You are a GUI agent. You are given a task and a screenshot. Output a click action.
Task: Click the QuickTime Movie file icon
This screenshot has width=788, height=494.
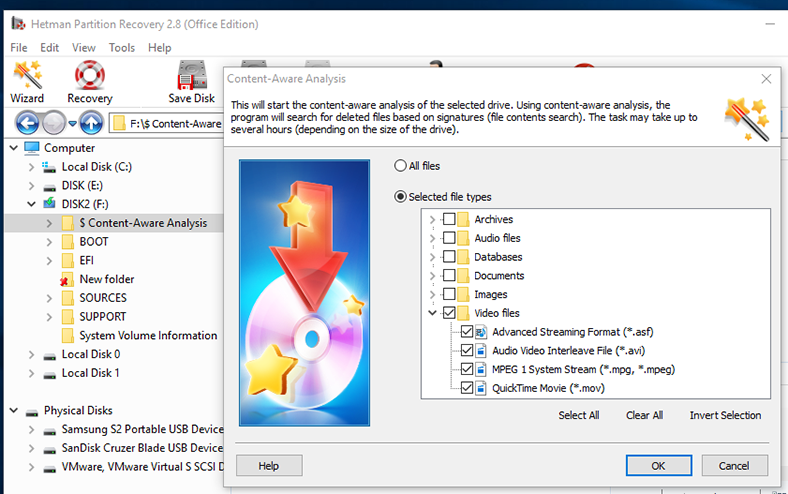click(481, 388)
